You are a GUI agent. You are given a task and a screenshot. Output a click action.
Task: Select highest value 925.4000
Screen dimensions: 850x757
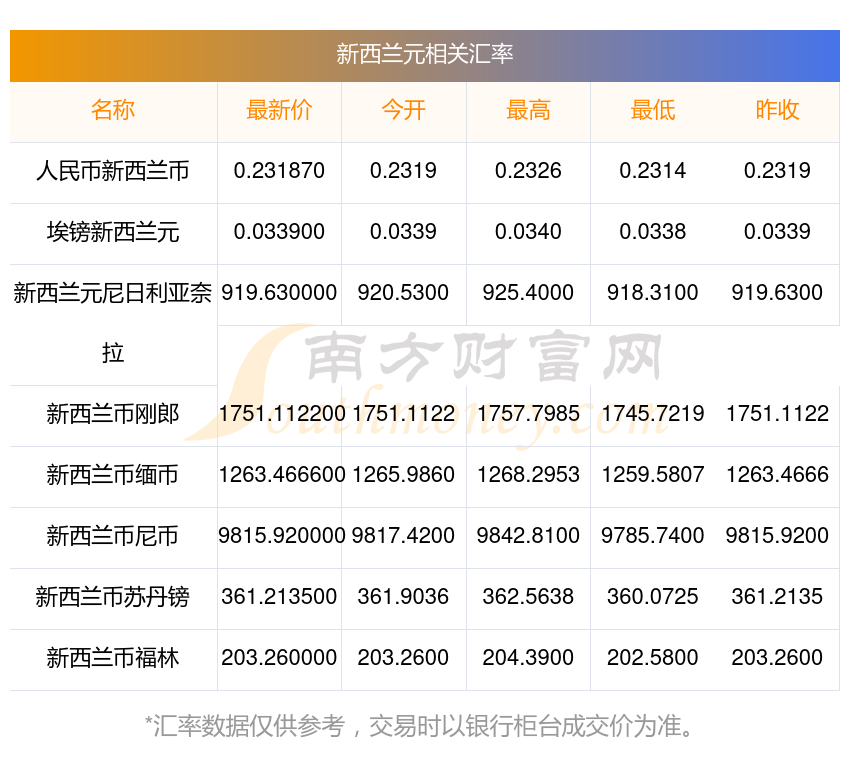tap(528, 293)
